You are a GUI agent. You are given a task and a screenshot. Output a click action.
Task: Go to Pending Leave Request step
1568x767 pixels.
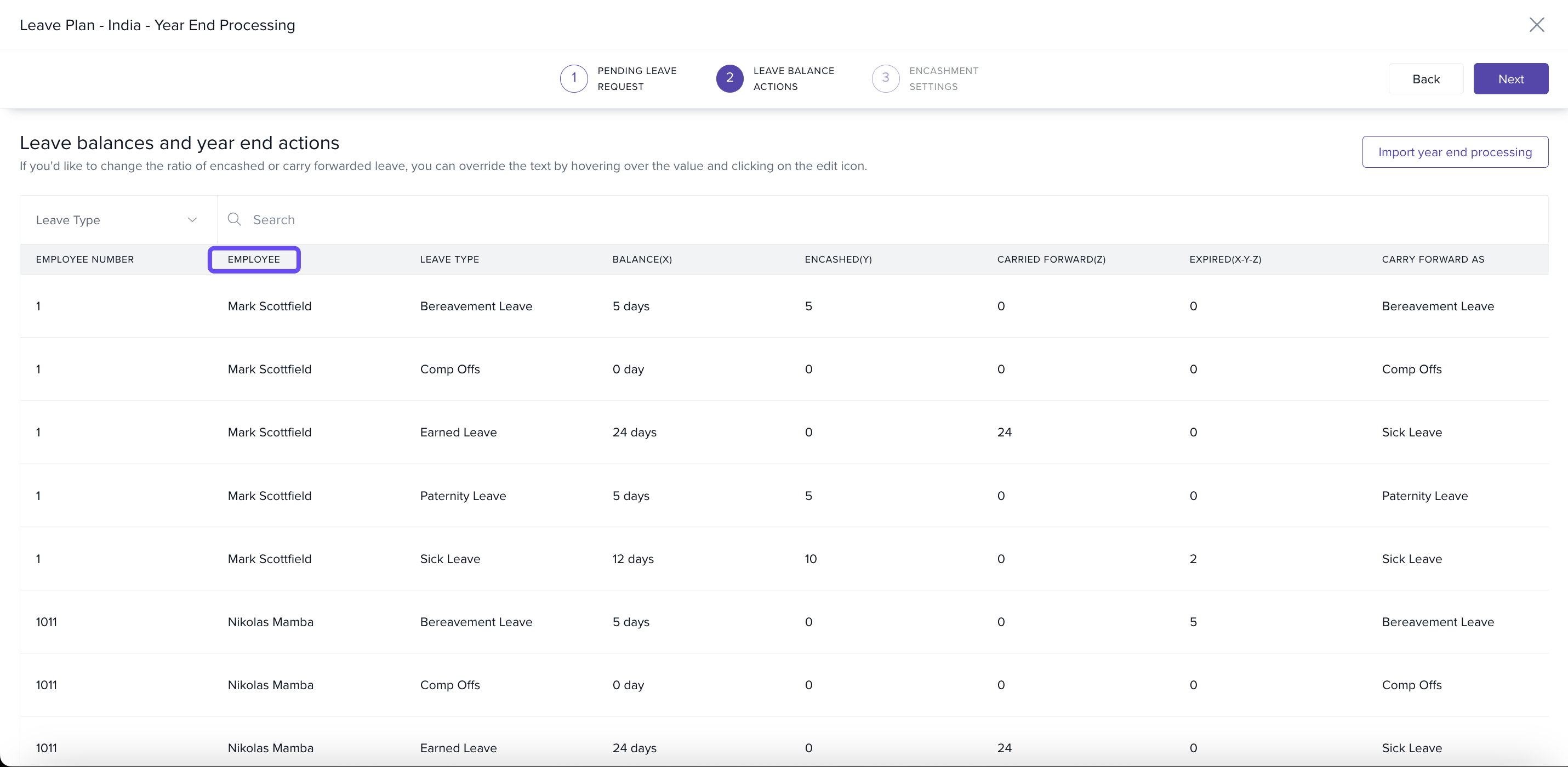point(637,78)
